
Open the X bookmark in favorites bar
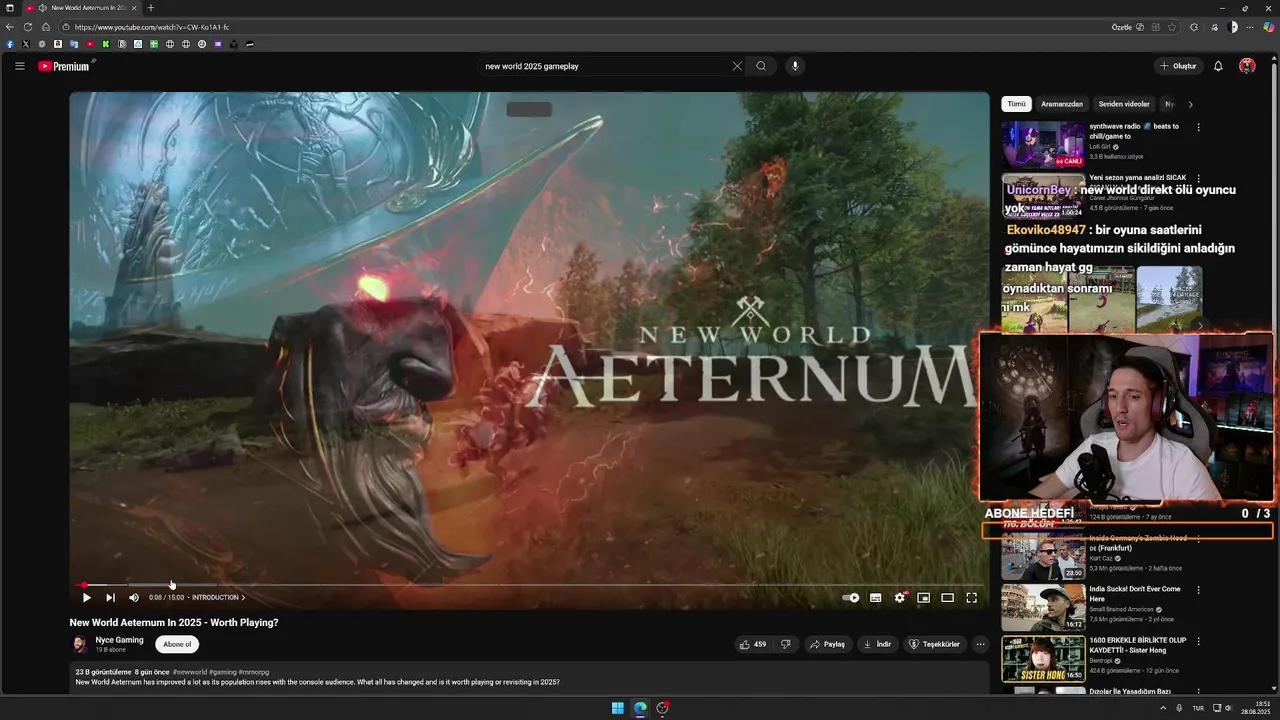point(26,44)
